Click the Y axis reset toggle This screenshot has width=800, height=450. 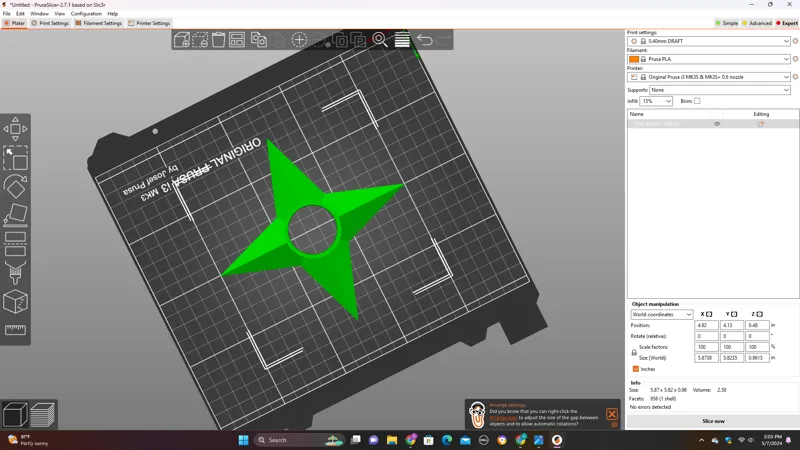pos(734,314)
